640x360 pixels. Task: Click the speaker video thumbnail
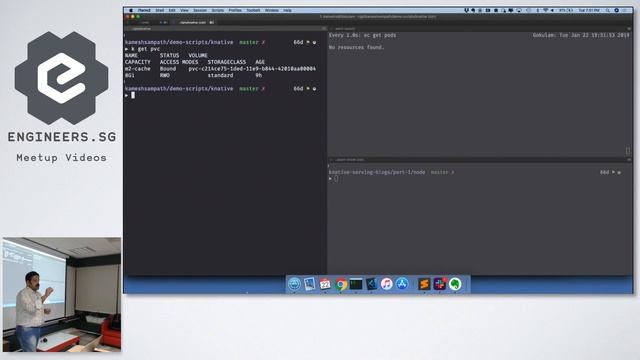(62, 294)
